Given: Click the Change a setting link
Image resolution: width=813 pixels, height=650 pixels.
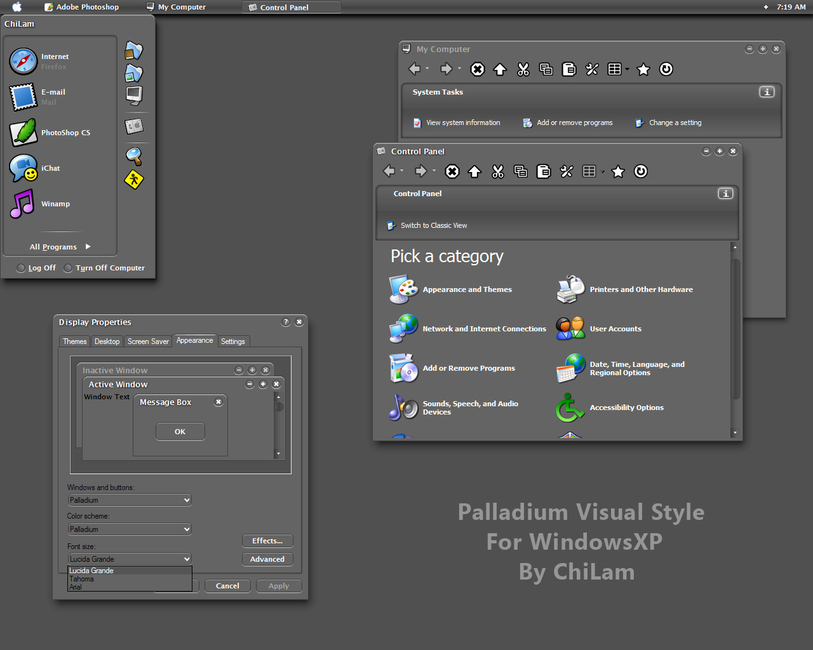Looking at the screenshot, I should [668, 123].
